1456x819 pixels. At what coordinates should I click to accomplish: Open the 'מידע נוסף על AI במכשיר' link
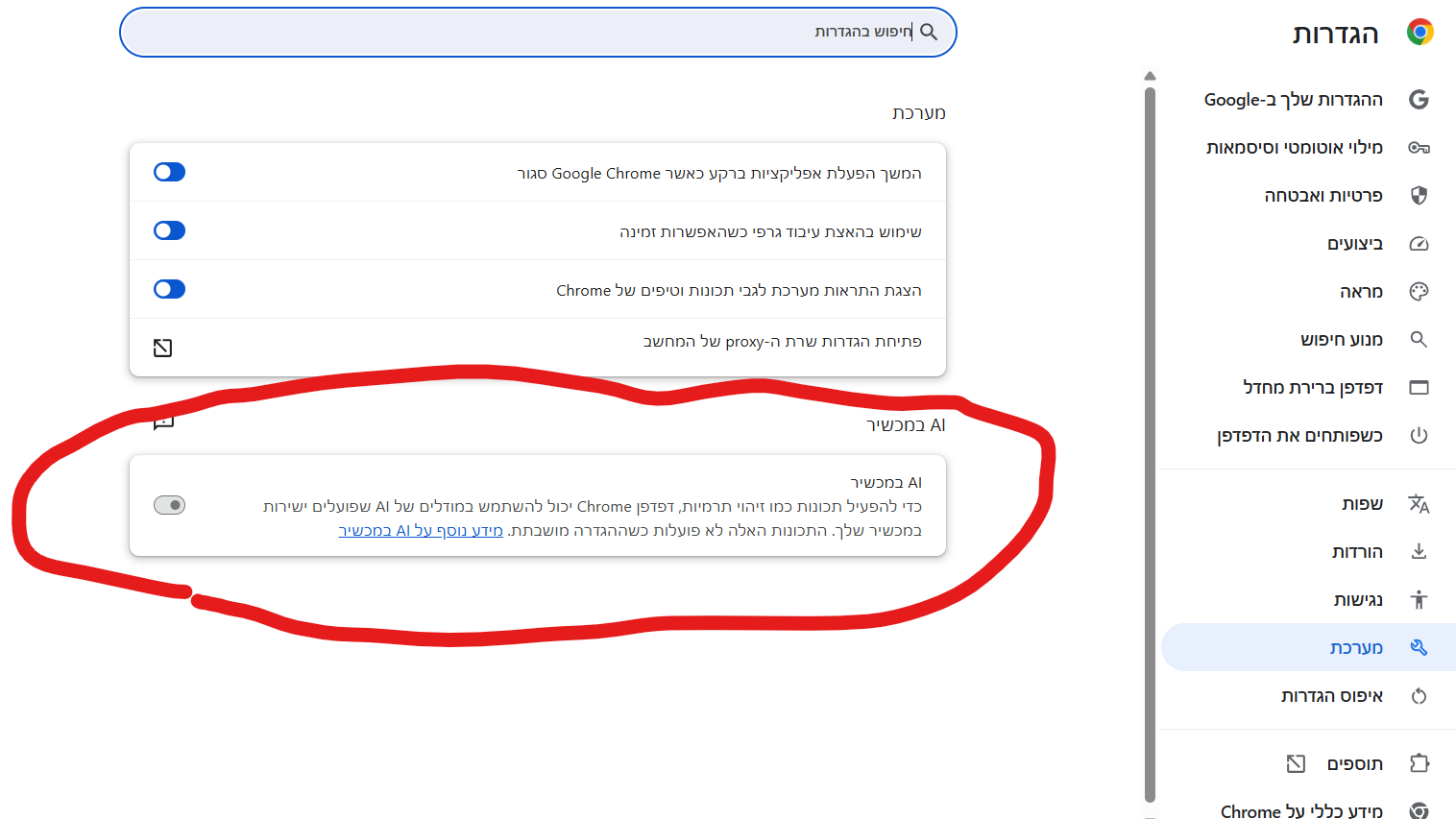(x=421, y=531)
